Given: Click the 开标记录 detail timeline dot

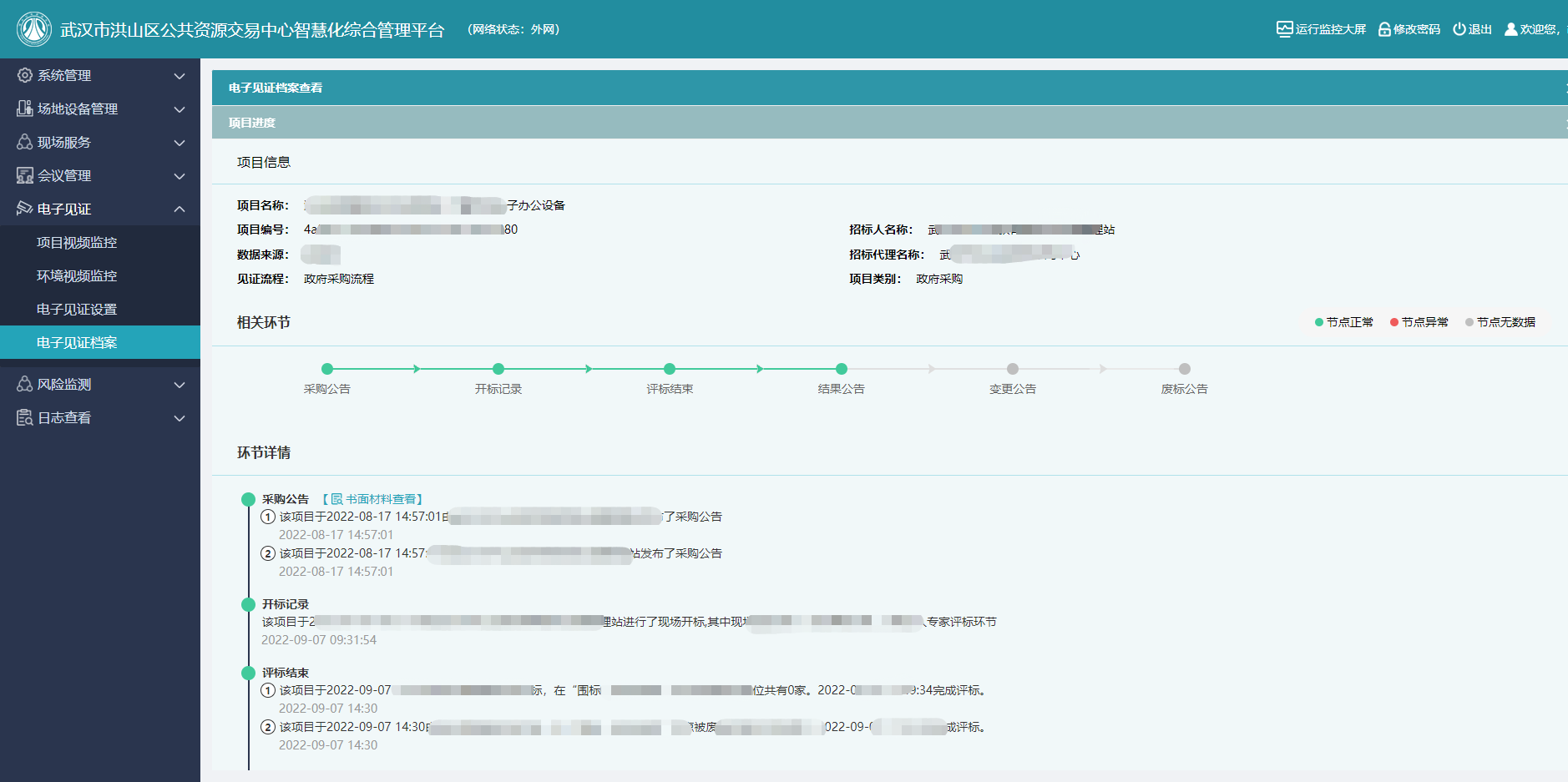Looking at the screenshot, I should pyautogui.click(x=248, y=605).
